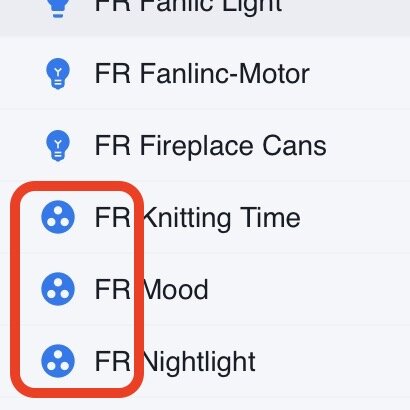Viewport: 410px width, 410px height.
Task: Click the FR Fireplace Cans bulb icon
Action: click(58, 146)
